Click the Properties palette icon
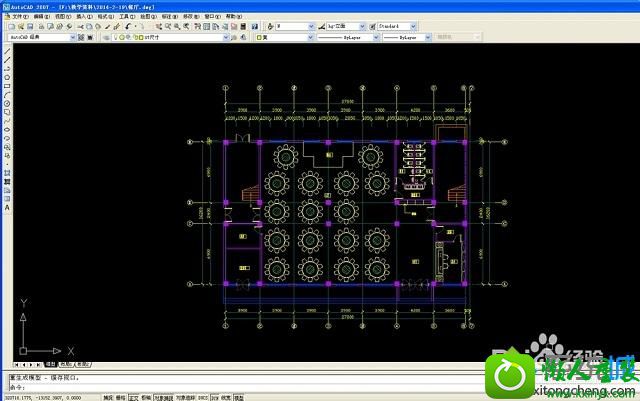Image resolution: width=640 pixels, height=401 pixels. 197,27
